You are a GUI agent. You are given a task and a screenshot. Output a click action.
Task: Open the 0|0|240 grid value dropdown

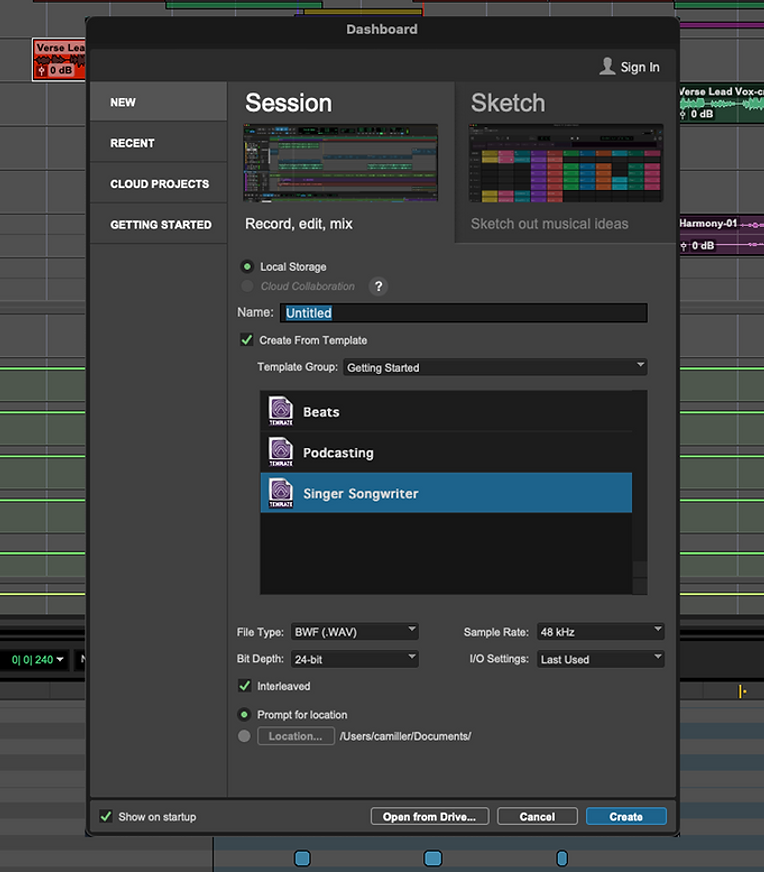(x=60, y=660)
